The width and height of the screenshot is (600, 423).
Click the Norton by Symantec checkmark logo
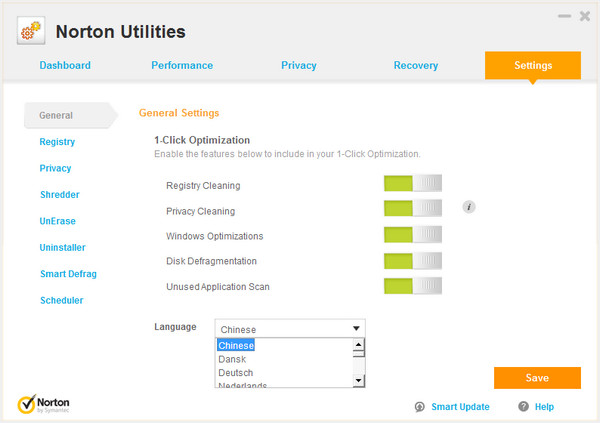[28, 404]
